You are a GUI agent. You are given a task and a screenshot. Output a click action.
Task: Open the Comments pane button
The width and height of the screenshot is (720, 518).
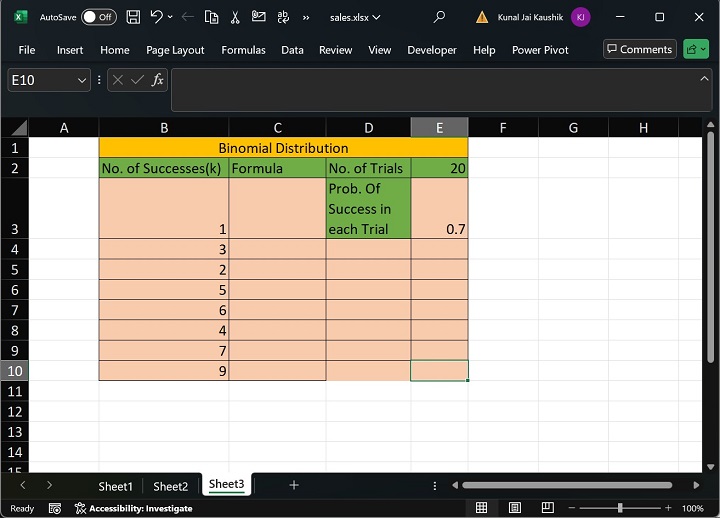(x=638, y=49)
